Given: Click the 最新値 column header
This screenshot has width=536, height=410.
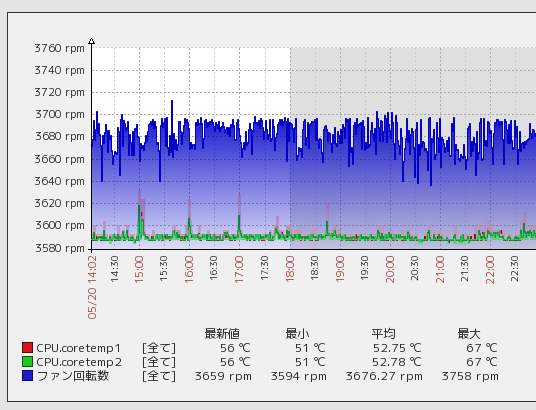Looking at the screenshot, I should click(222, 333).
